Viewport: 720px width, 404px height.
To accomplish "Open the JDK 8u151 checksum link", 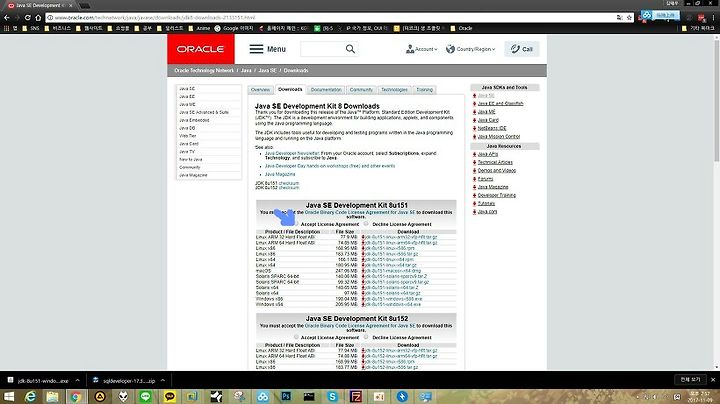I will 289,183.
